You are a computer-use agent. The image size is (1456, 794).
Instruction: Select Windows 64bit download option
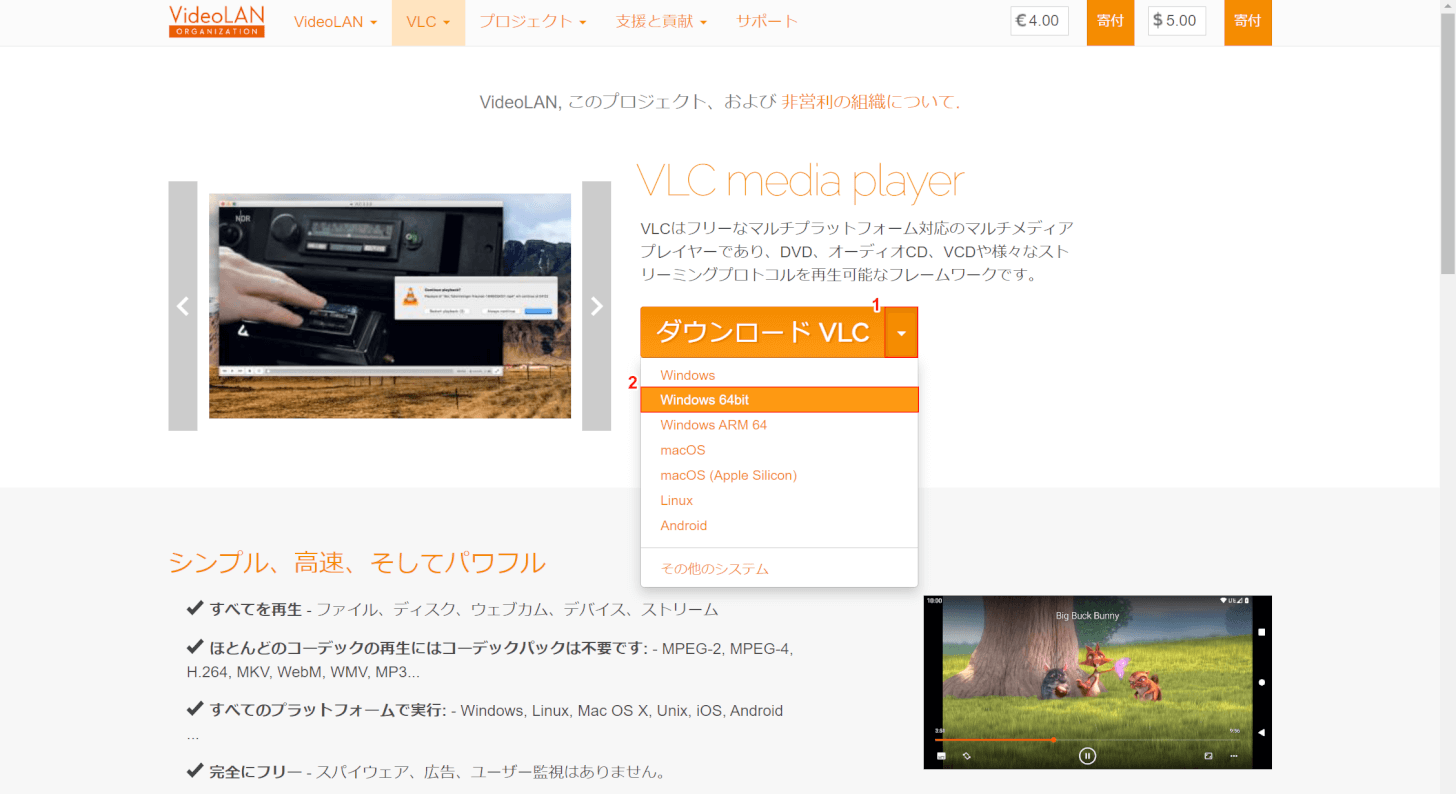779,400
